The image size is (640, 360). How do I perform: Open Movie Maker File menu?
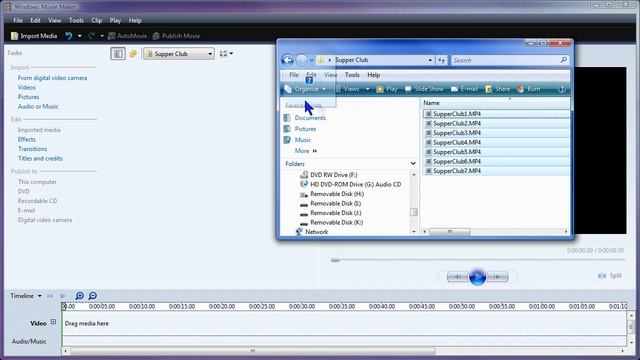(x=18, y=20)
